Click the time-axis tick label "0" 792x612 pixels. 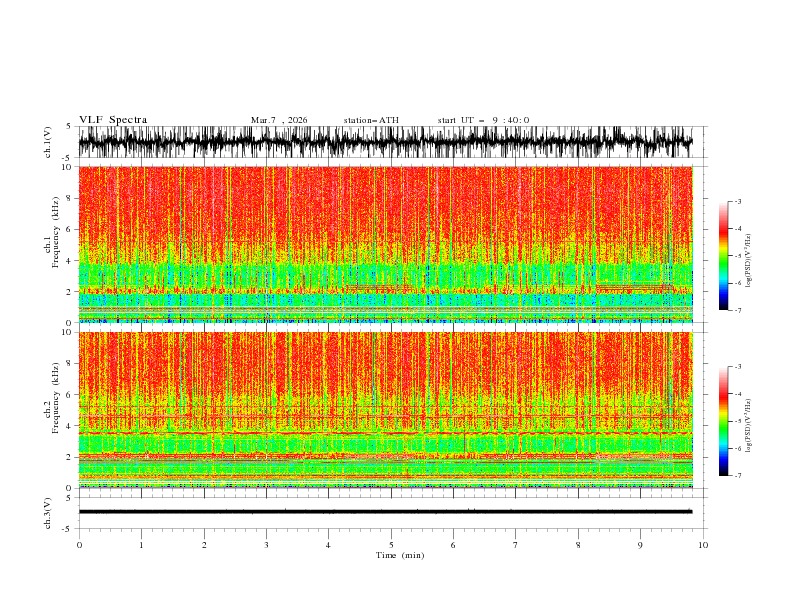point(79,545)
